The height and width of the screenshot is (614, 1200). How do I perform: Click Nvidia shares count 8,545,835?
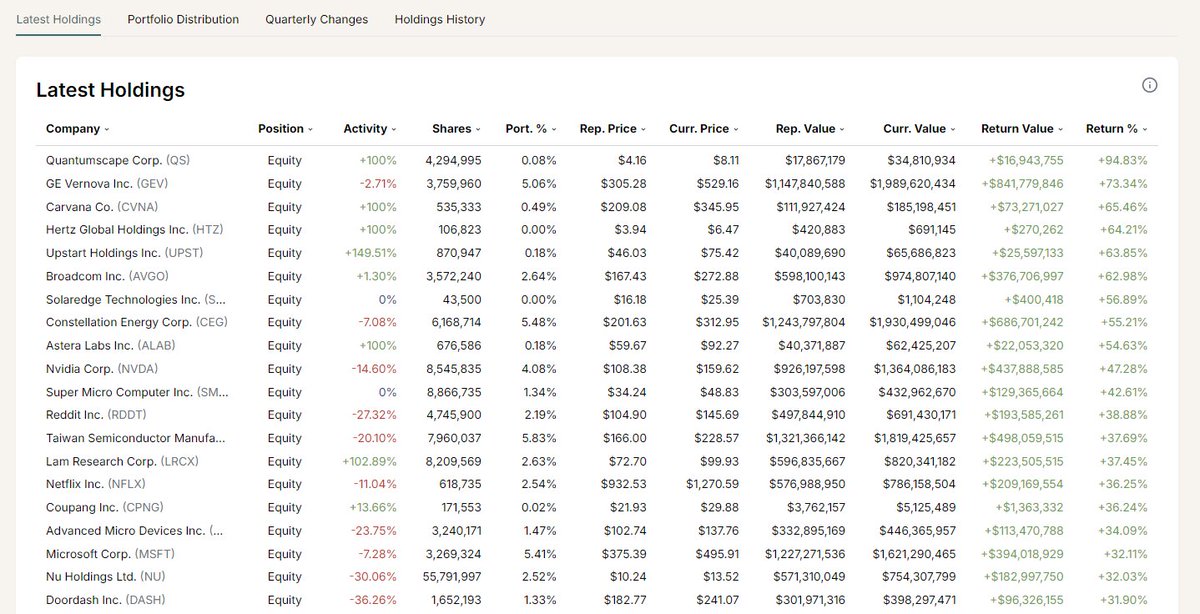point(453,369)
